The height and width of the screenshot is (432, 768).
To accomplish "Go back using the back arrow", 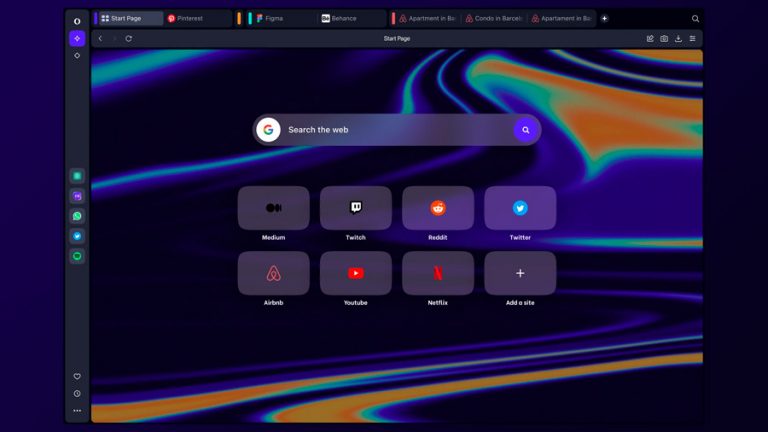I will 100,38.
